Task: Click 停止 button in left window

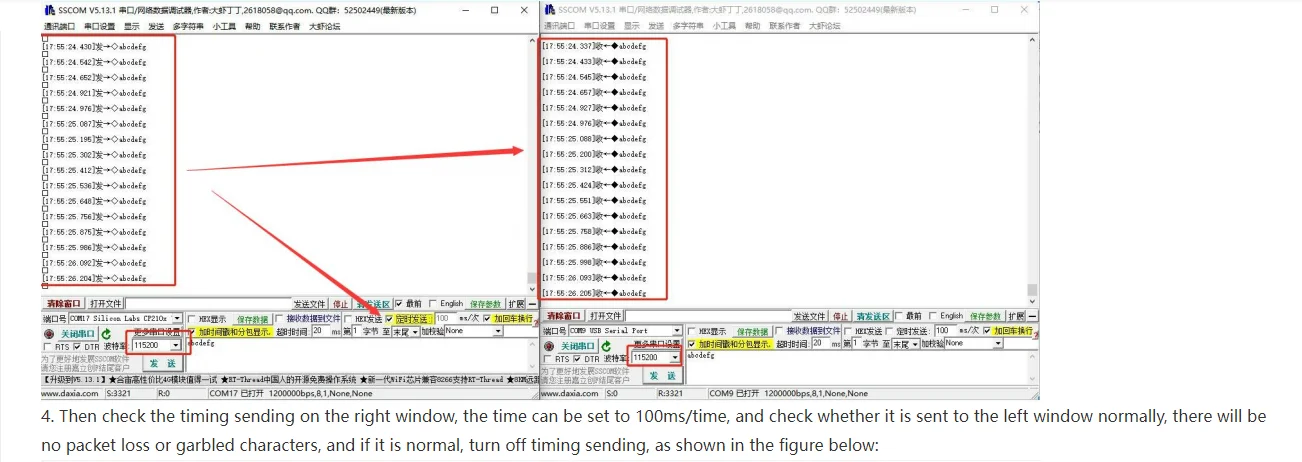Action: (341, 304)
